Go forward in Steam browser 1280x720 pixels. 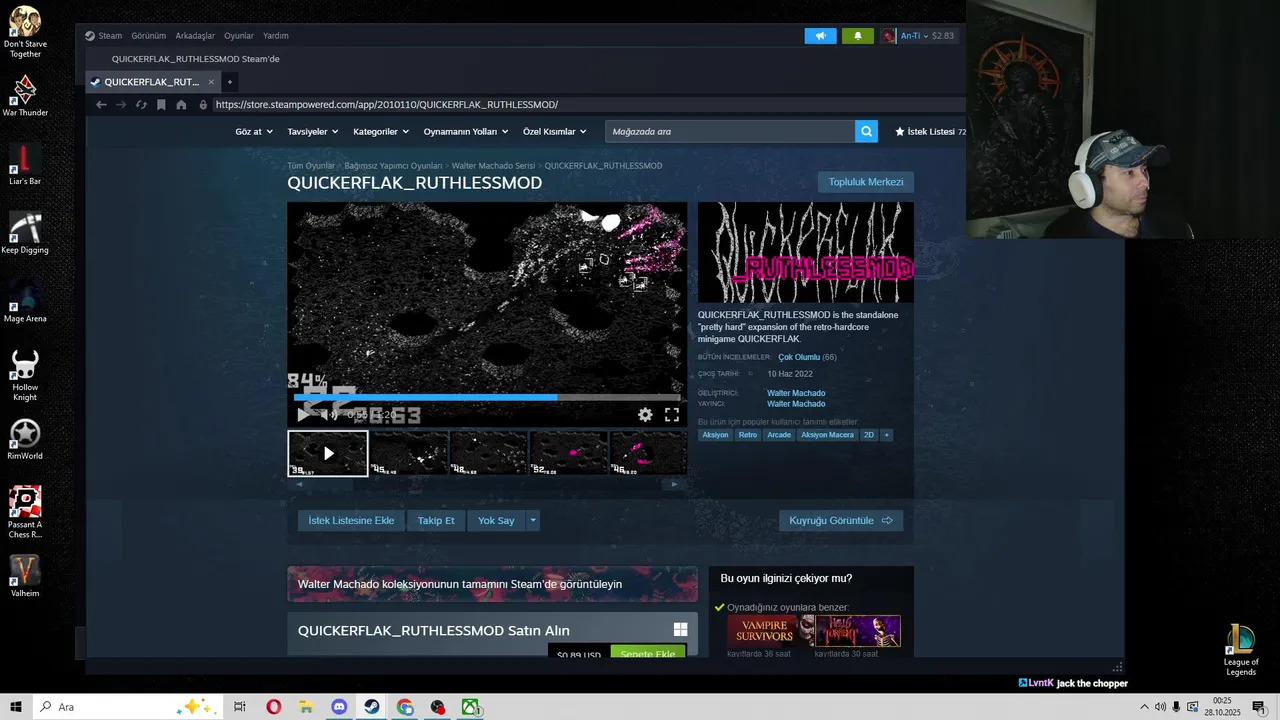pyautogui.click(x=121, y=104)
